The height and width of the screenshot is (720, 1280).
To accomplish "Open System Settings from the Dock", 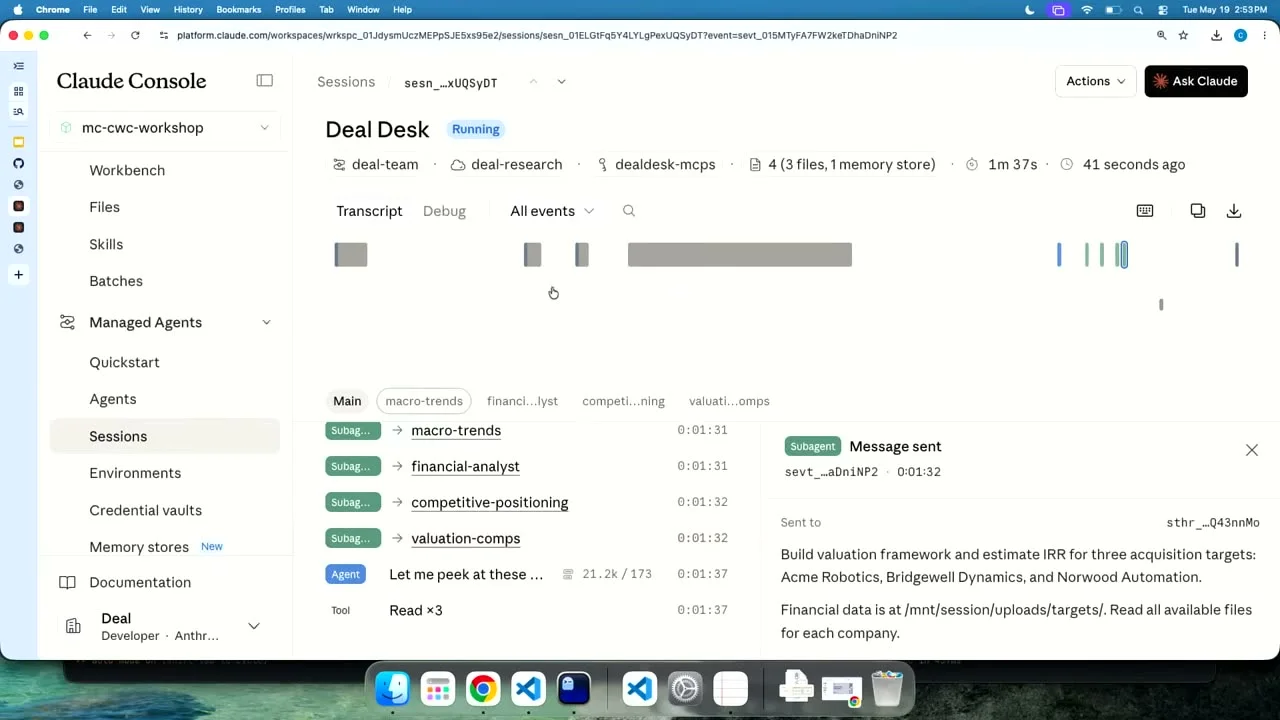I will click(x=685, y=688).
